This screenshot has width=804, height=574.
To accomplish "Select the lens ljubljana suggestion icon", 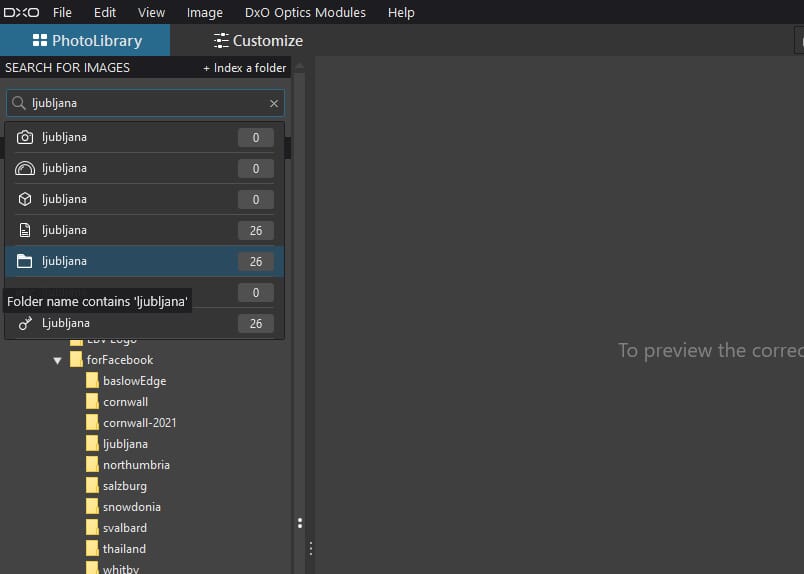I will (x=25, y=168).
